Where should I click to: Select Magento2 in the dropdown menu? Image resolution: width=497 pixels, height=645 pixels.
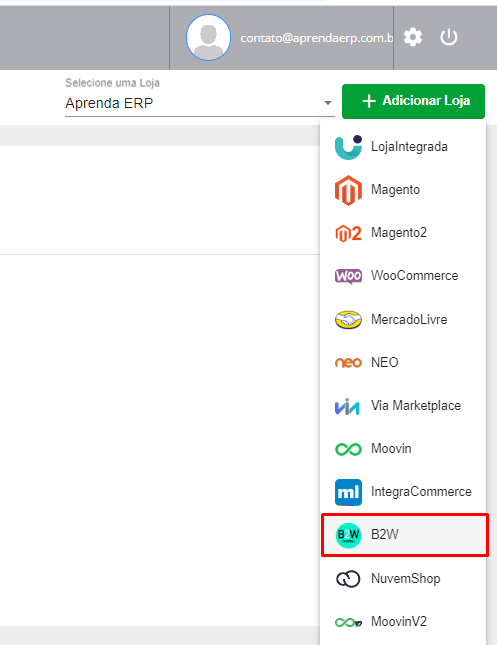tap(403, 233)
